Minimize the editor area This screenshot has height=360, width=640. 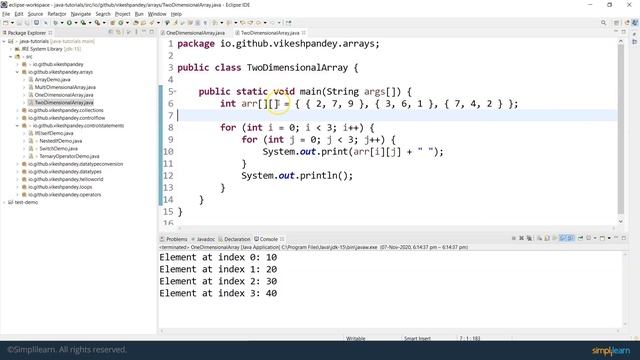click(x=616, y=32)
